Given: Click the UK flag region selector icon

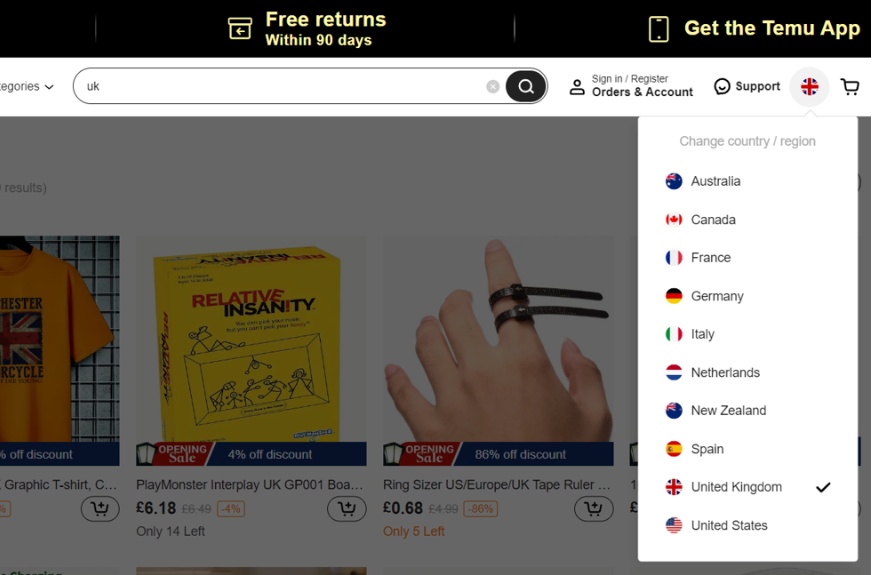Looking at the screenshot, I should click(x=809, y=87).
